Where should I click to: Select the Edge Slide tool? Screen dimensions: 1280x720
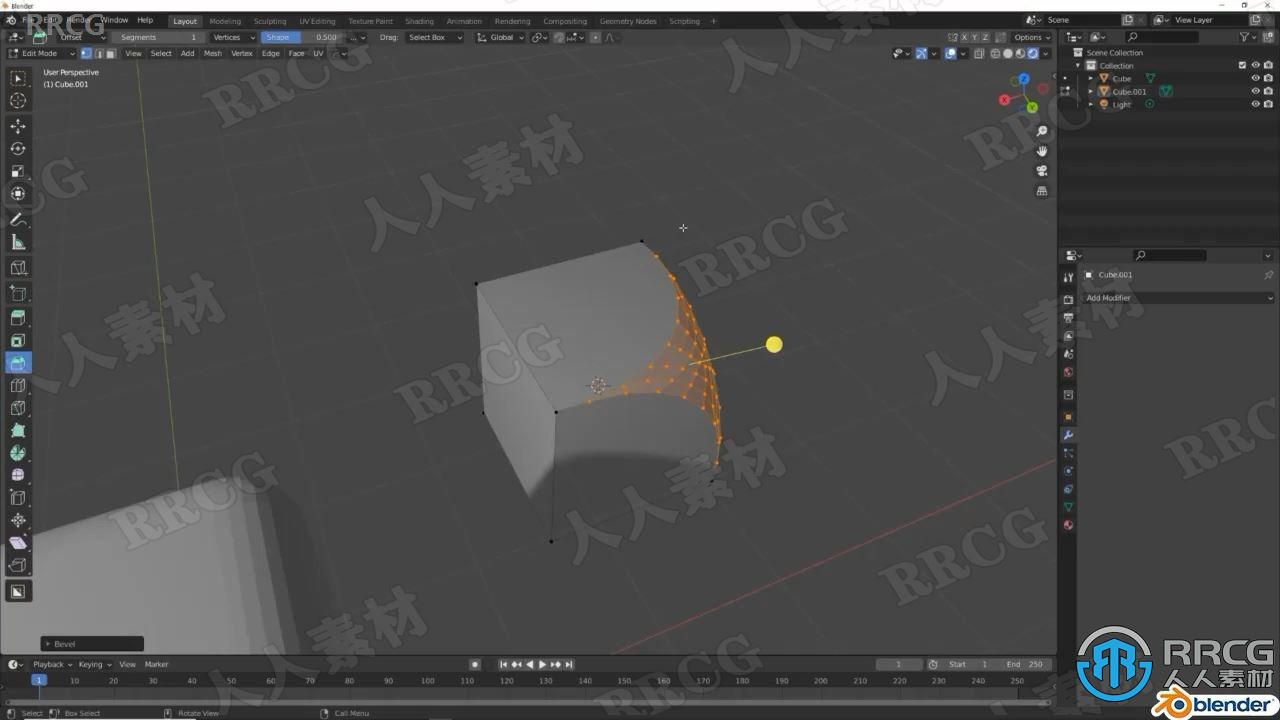18,498
